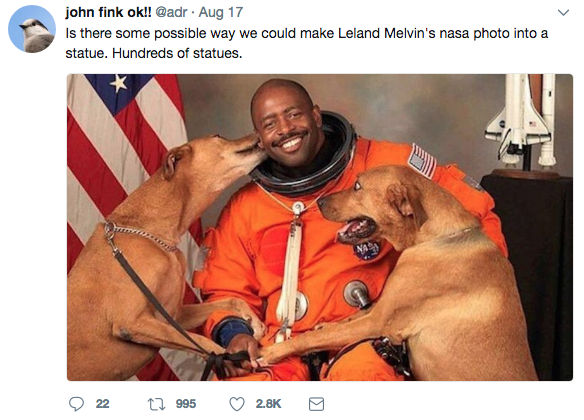The image size is (584, 420).
Task: Click the space shuttle model in the photo
Action: [x=521, y=121]
